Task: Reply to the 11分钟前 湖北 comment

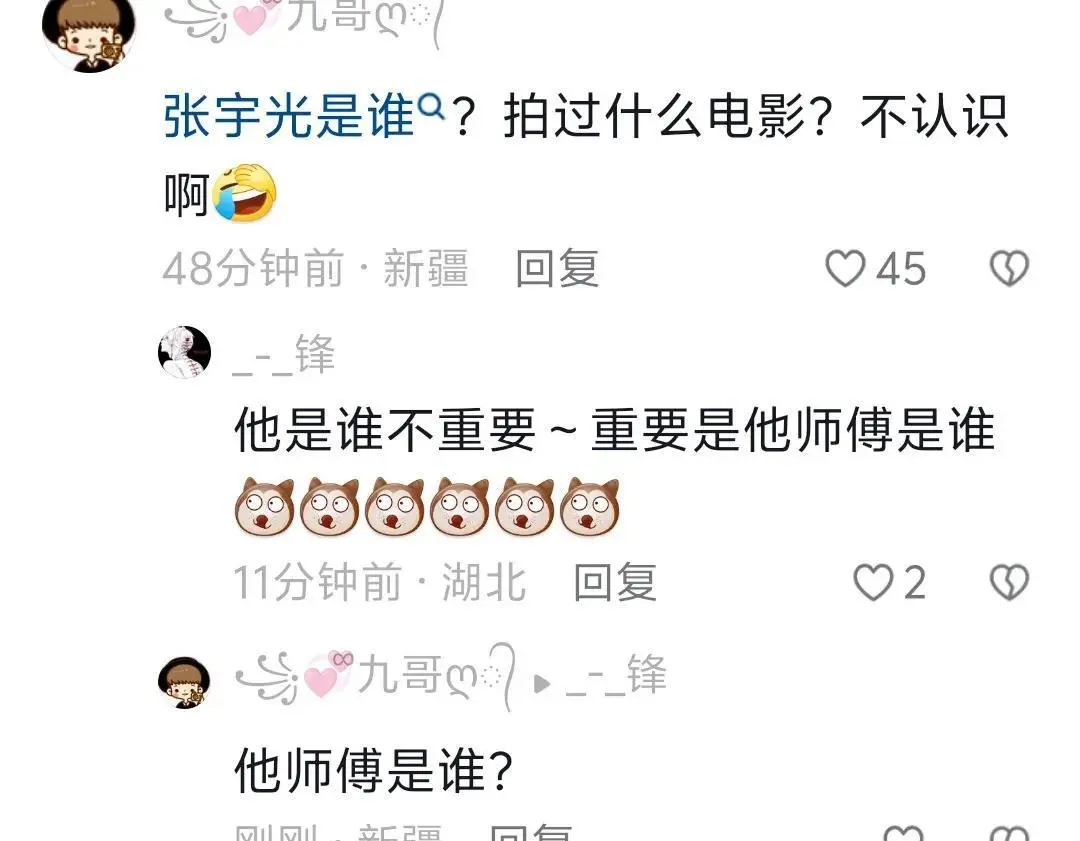Action: click(x=615, y=583)
